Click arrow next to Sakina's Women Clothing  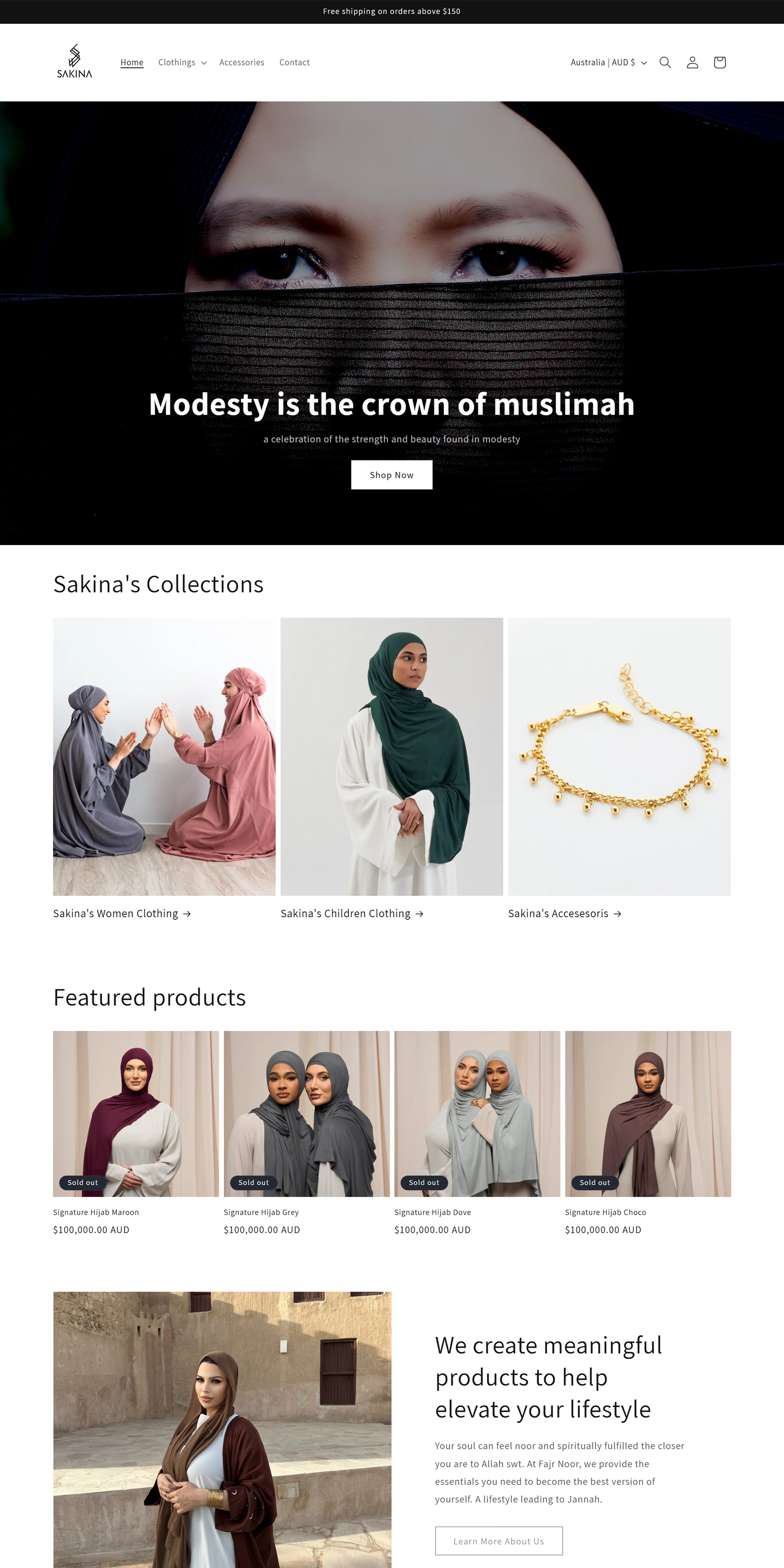187,914
